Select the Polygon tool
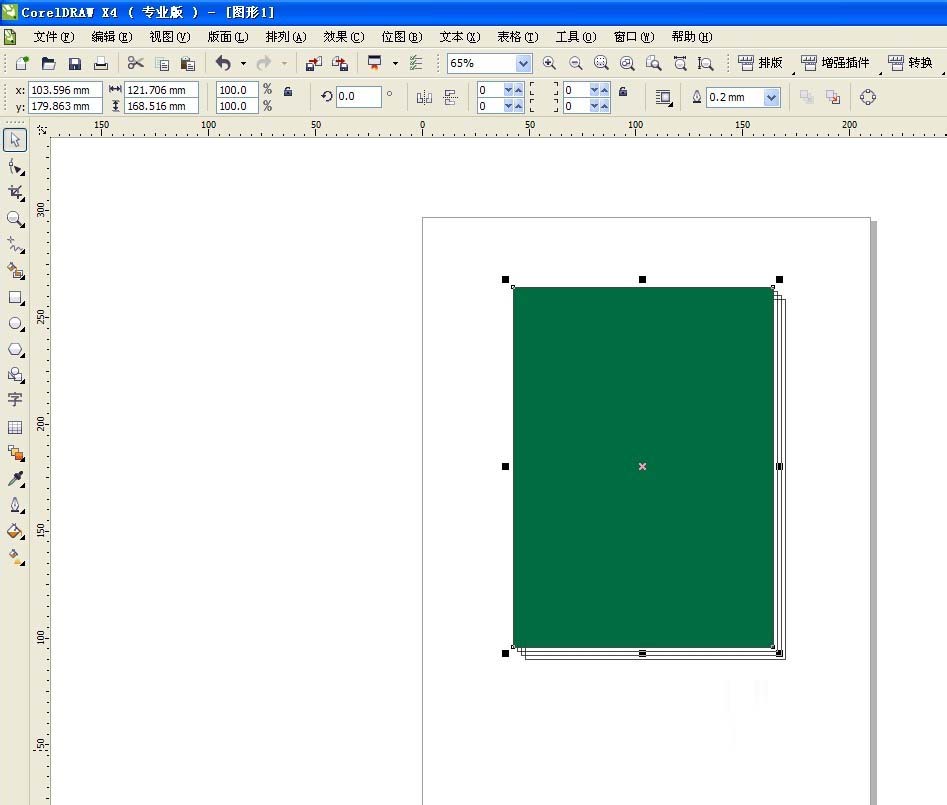 (x=15, y=350)
